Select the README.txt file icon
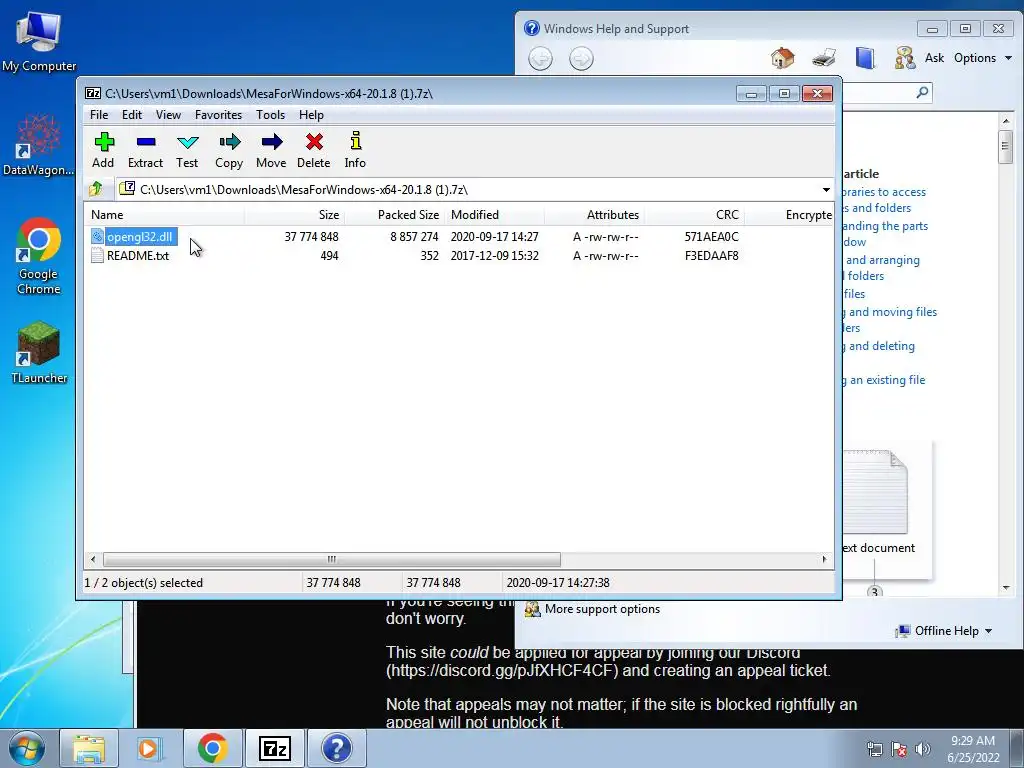 pos(97,255)
